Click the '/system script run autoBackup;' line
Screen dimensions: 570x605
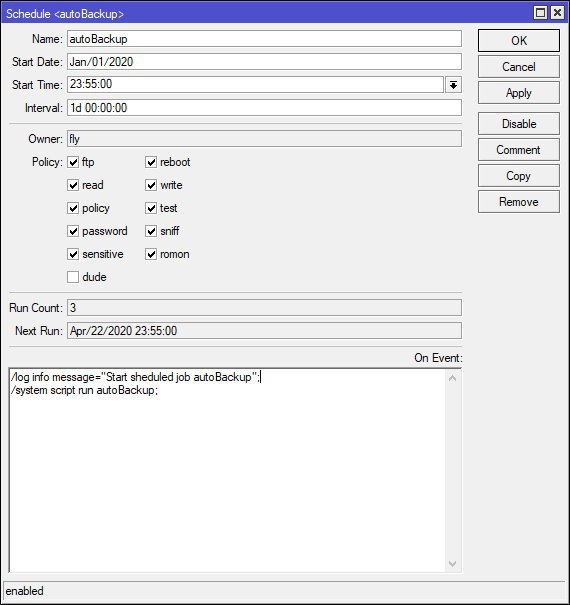85,390
